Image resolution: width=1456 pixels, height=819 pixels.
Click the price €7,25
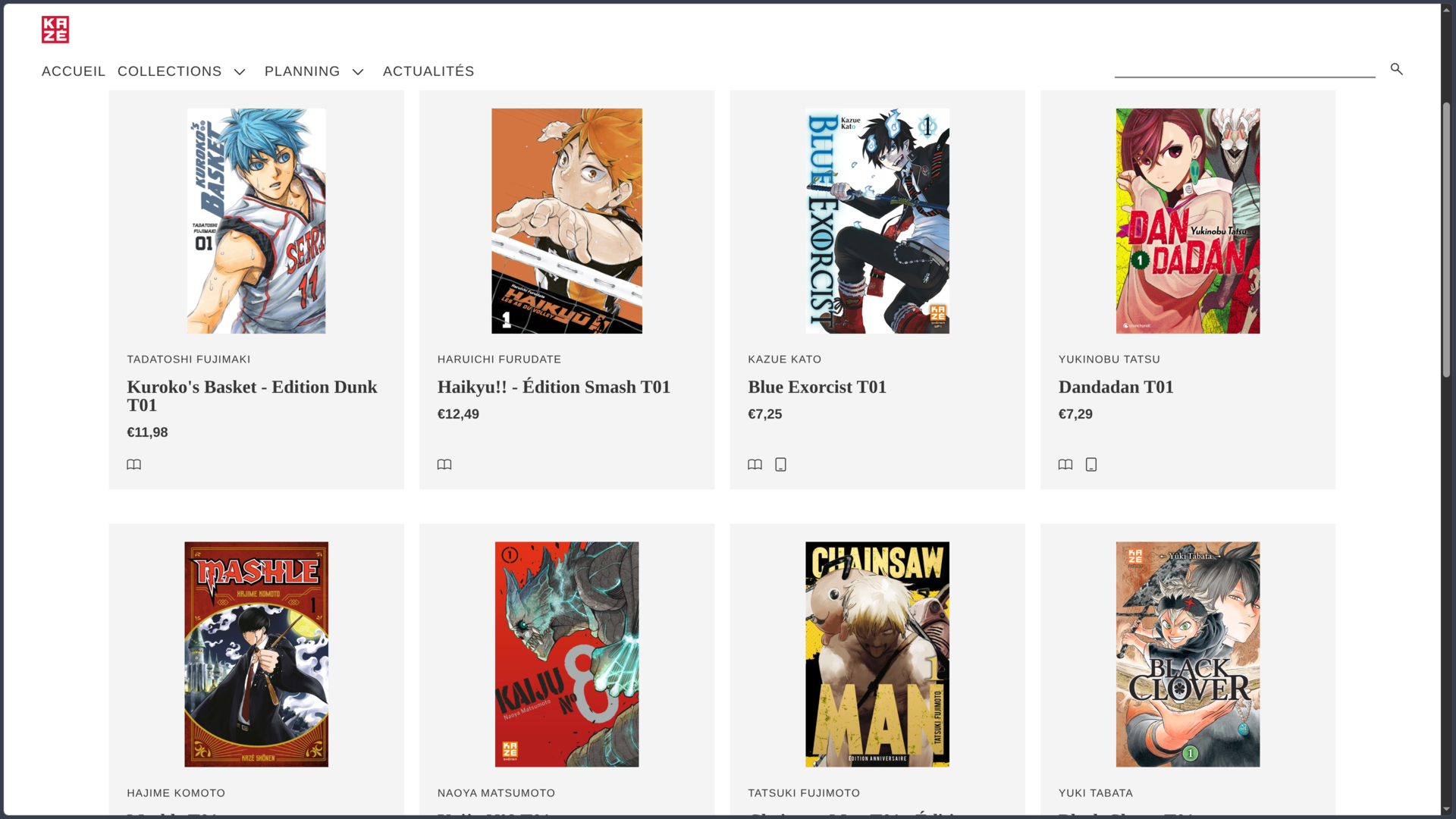(765, 414)
